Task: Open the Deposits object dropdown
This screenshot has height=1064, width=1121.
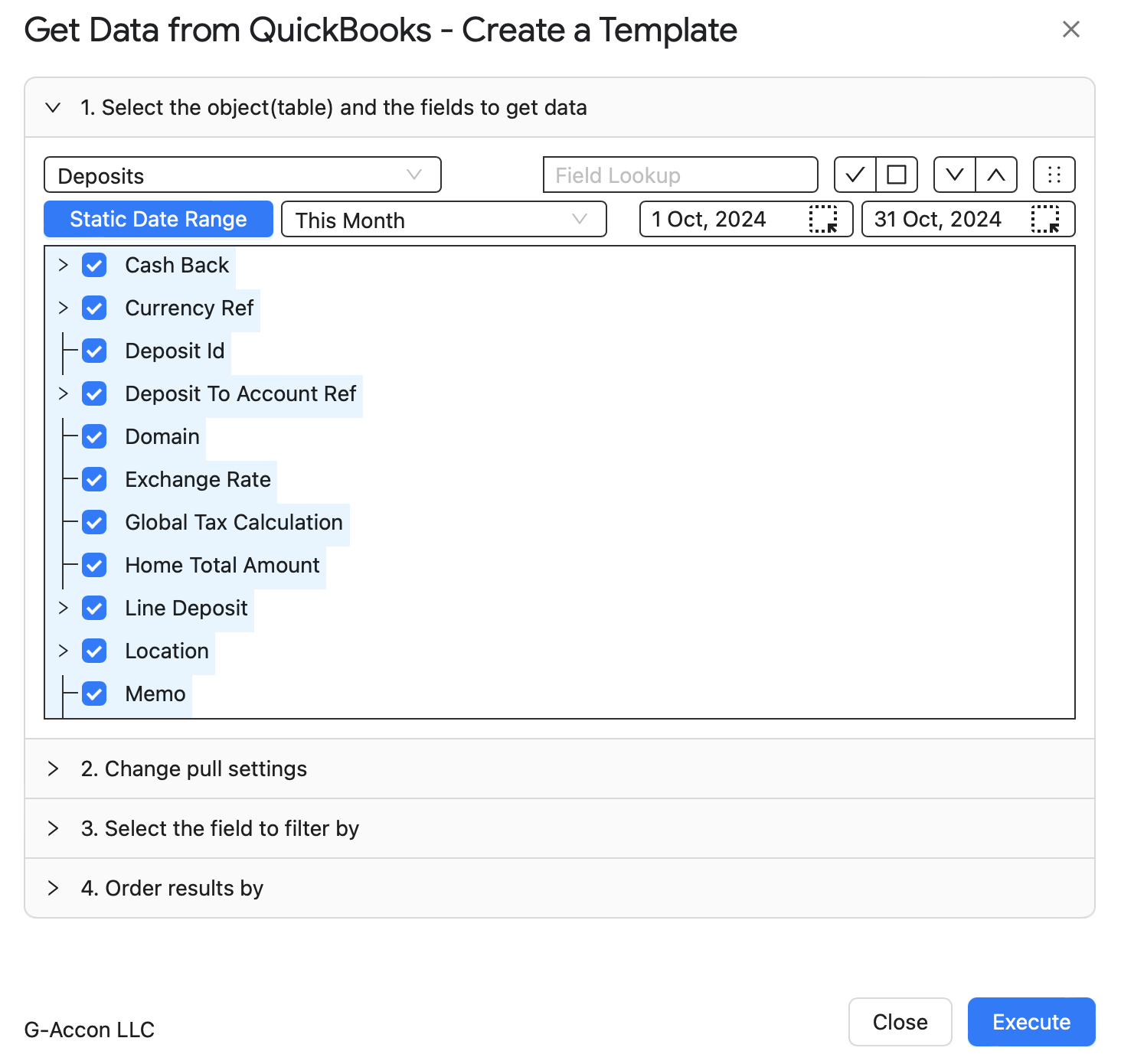Action: pyautogui.click(x=243, y=175)
